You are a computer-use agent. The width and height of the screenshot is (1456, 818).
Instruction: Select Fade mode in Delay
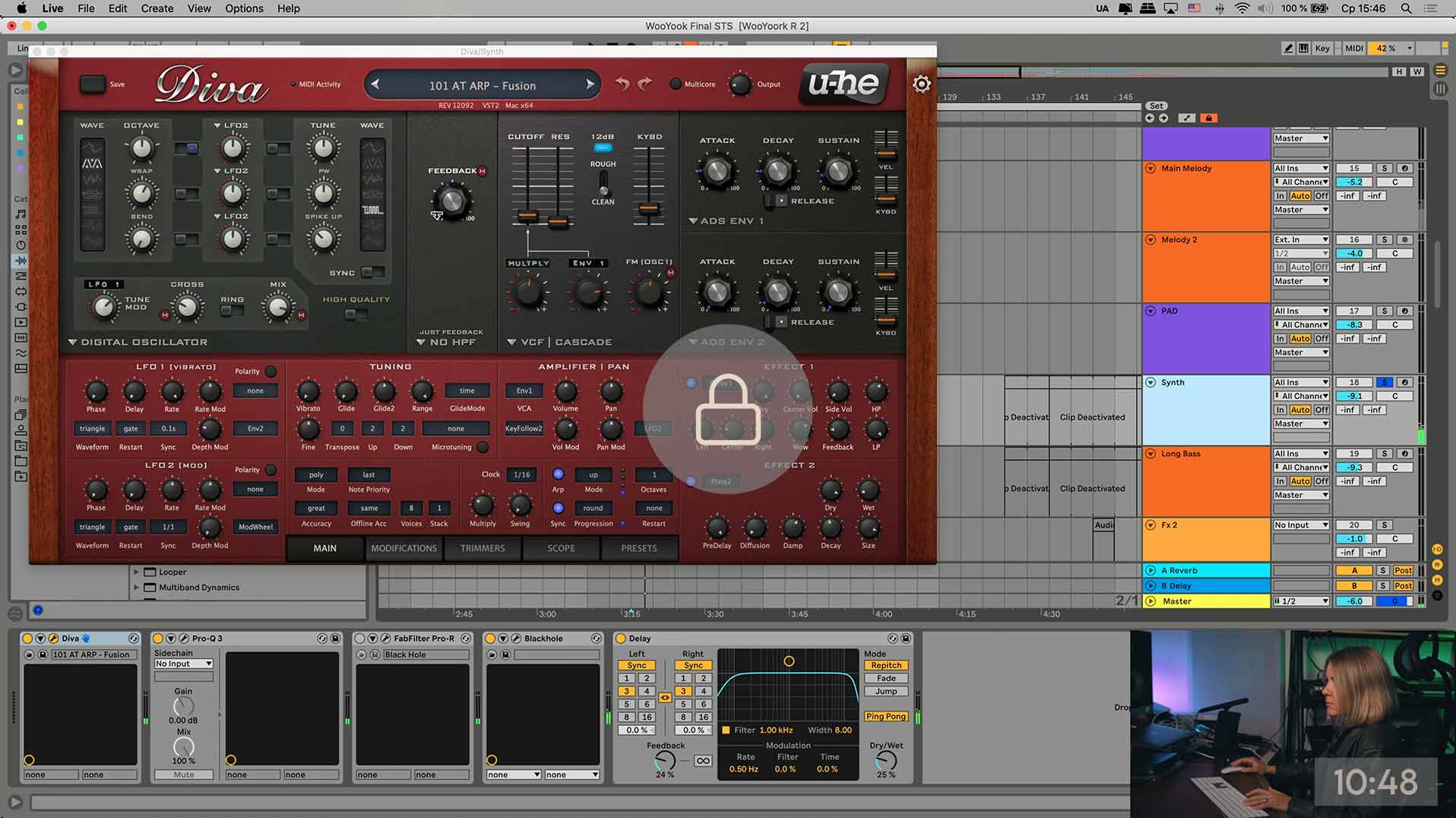pos(885,678)
